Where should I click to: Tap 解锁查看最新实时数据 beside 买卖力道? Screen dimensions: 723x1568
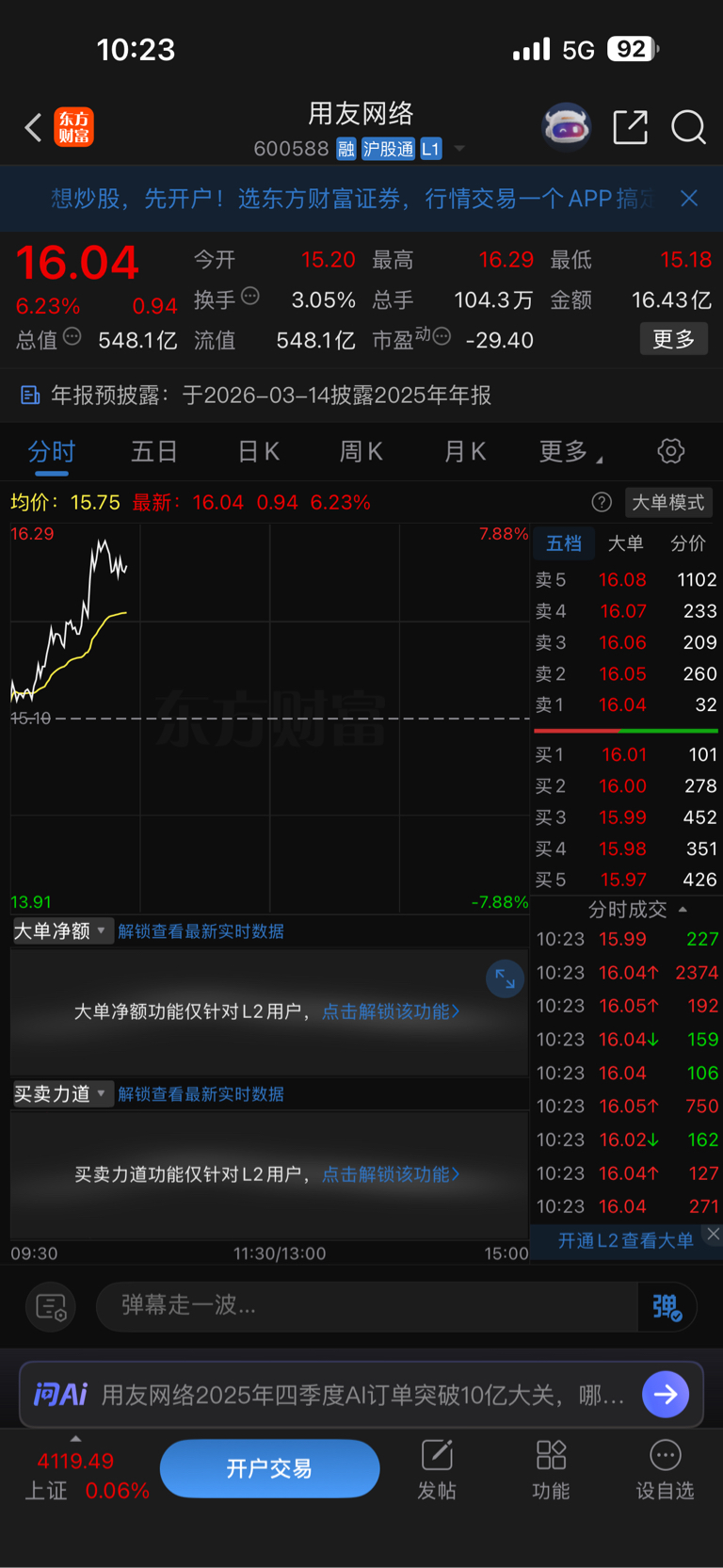click(201, 1094)
